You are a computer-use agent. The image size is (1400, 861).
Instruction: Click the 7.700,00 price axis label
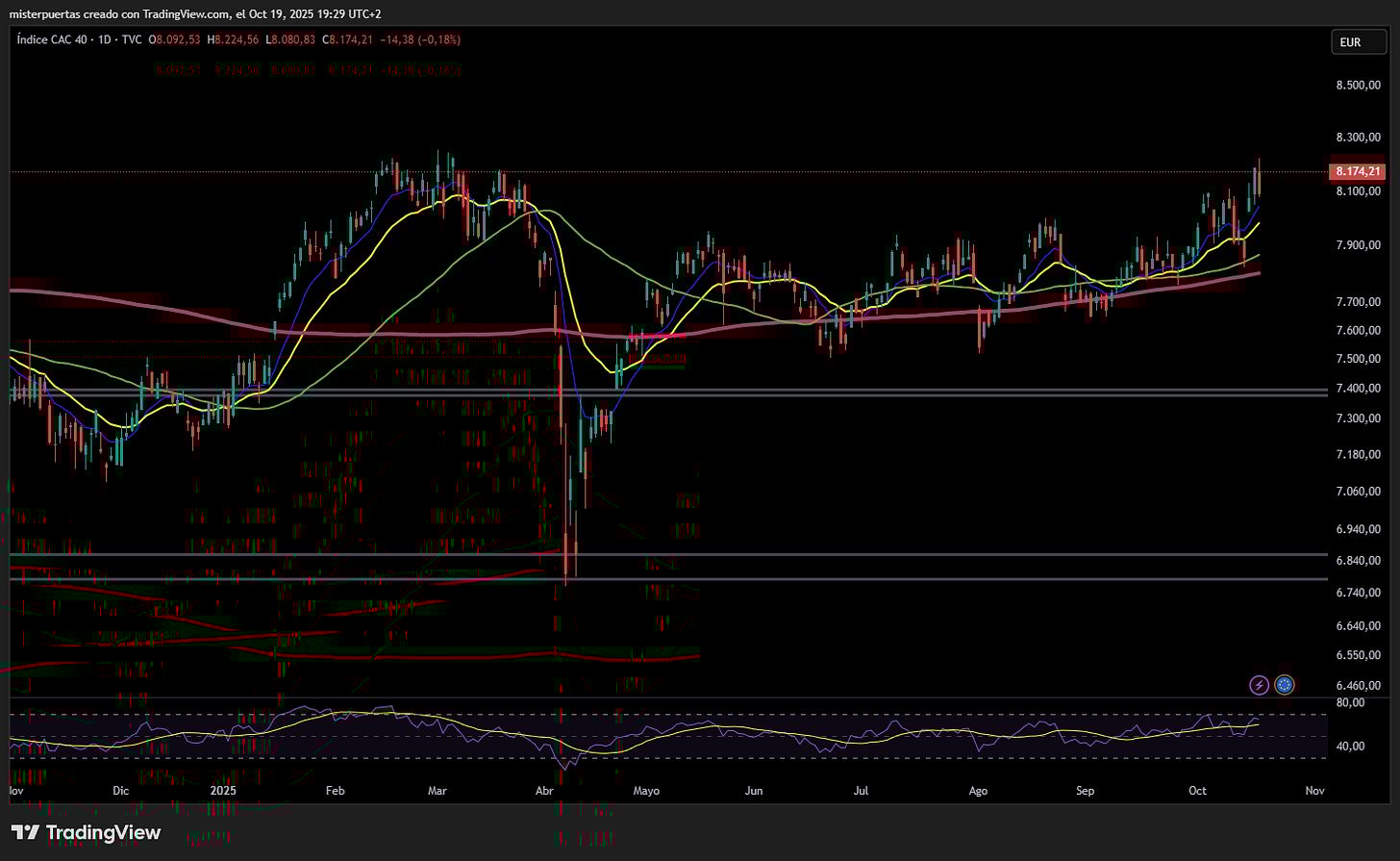click(1357, 302)
